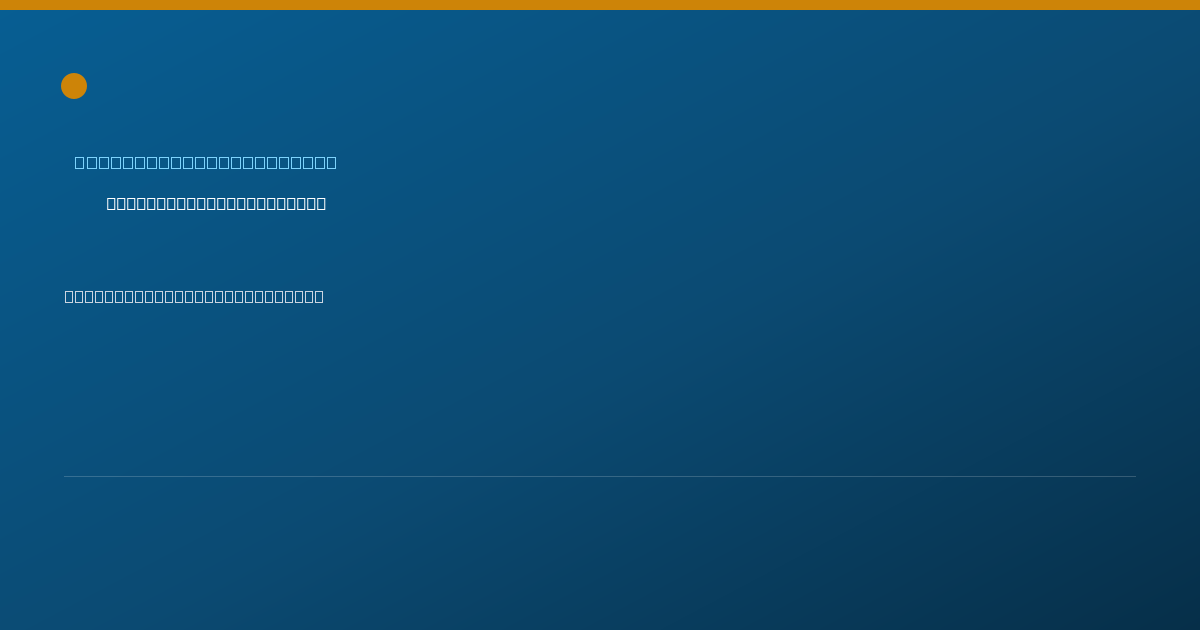The image size is (1200, 630).
Task: Click the last character of the lower paragraph line
Action: pyautogui.click(x=319, y=296)
